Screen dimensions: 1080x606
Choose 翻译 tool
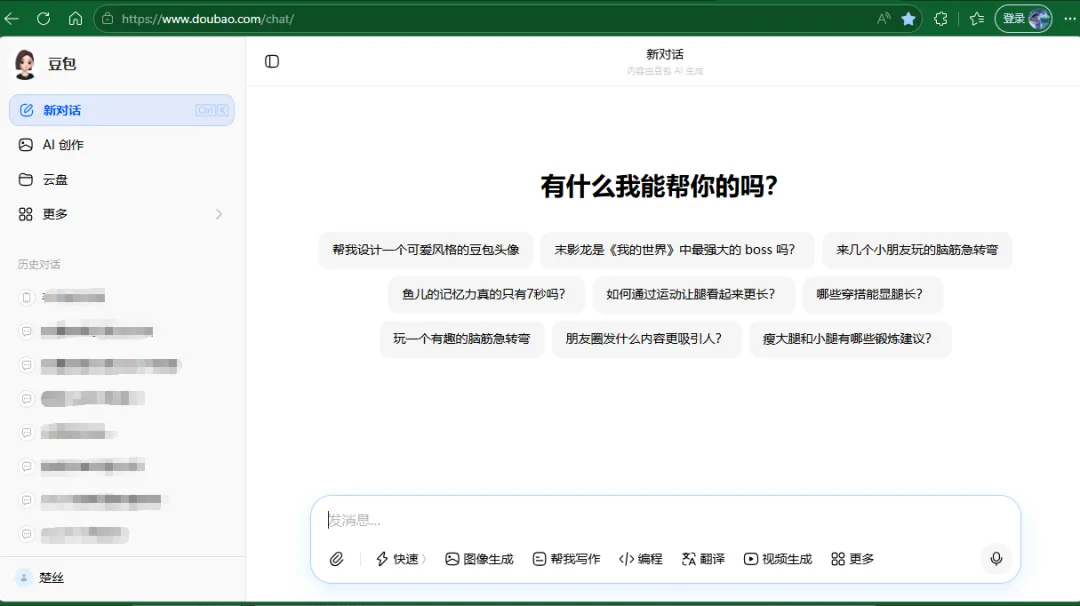click(x=703, y=559)
